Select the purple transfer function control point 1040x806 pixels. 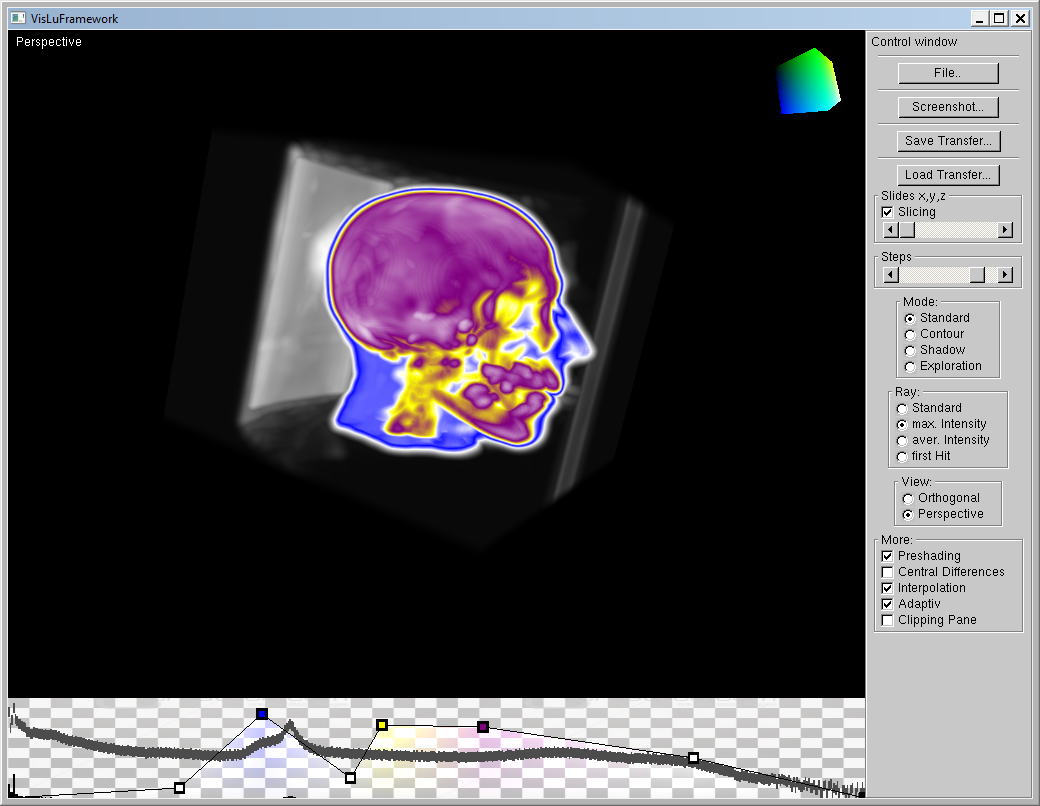coord(483,726)
